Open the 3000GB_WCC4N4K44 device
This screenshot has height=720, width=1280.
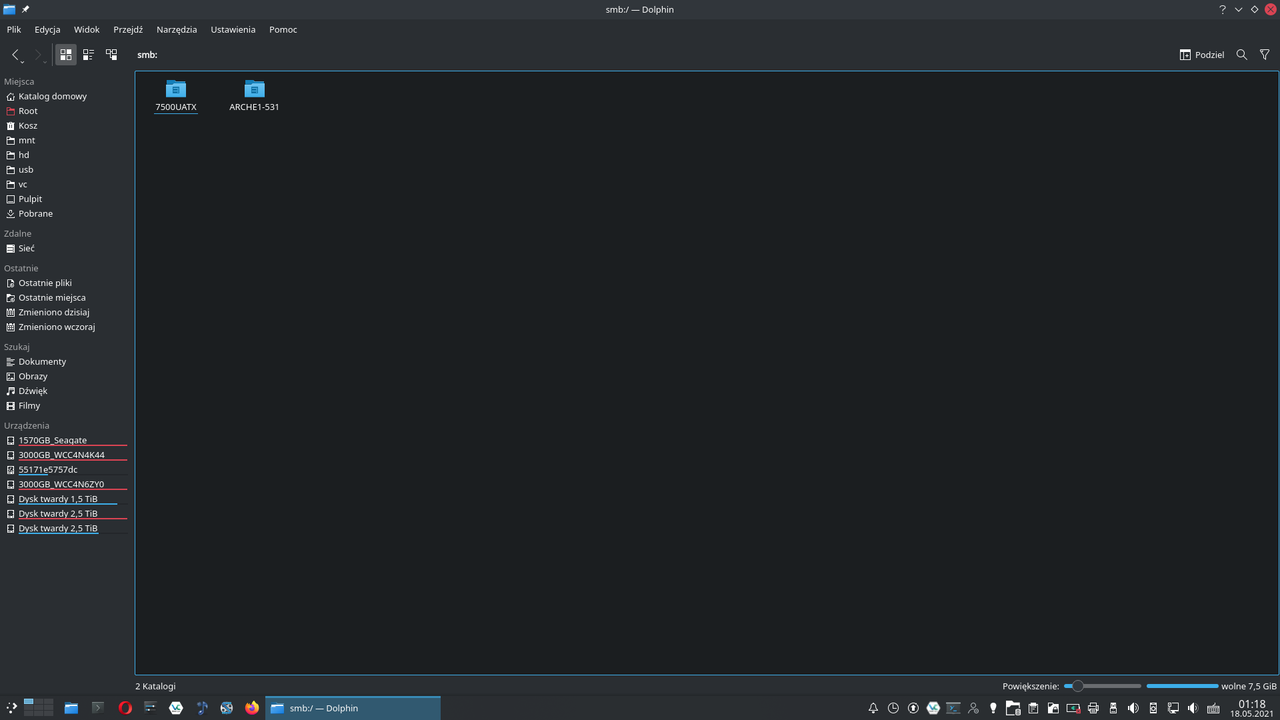(x=66, y=455)
